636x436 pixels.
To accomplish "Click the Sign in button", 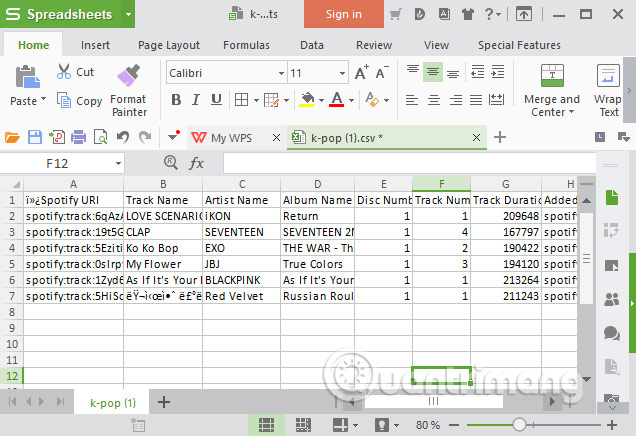I will click(343, 14).
